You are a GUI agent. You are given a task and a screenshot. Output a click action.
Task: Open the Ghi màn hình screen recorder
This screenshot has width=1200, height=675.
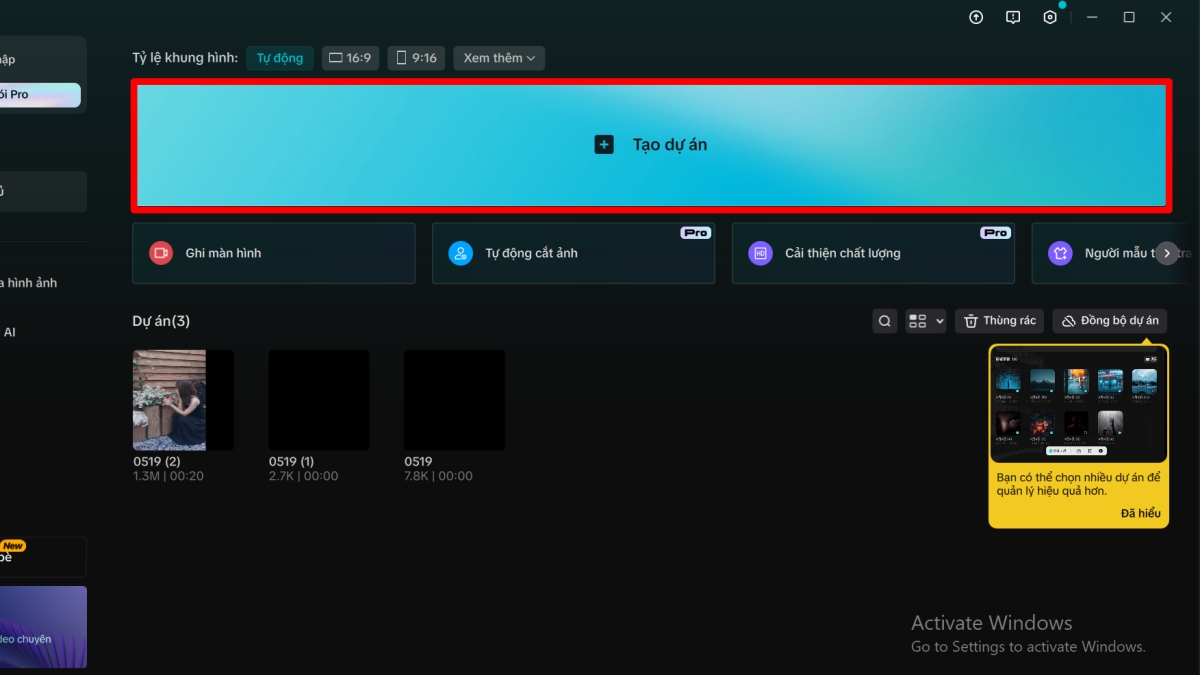point(273,253)
